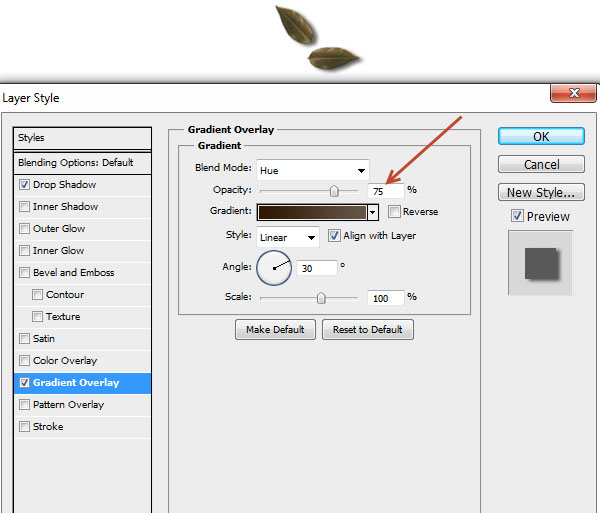This screenshot has width=600, height=513.
Task: Click the Opacity slider handle
Action: 334,191
